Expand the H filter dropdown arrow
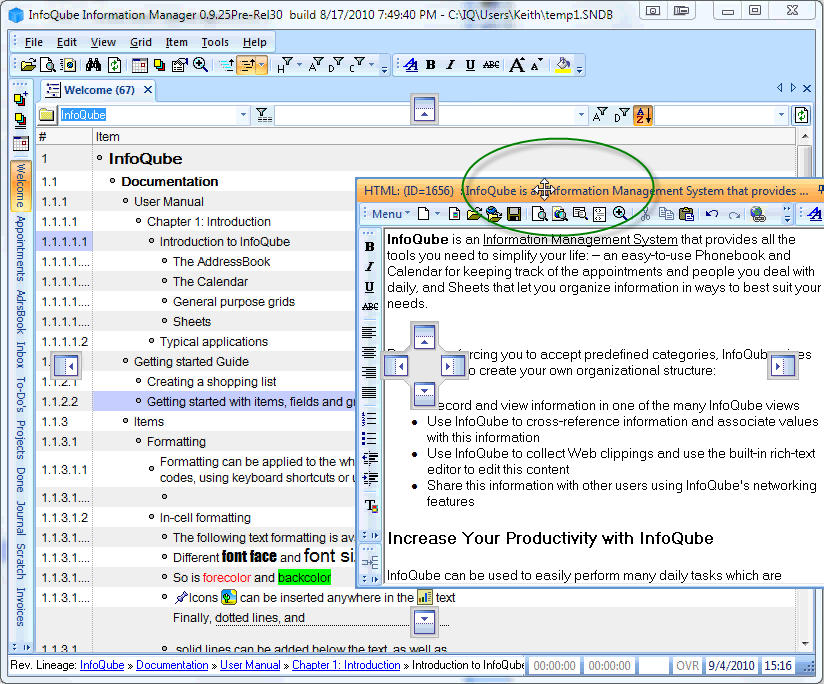824x684 pixels. pyautogui.click(x=300, y=65)
